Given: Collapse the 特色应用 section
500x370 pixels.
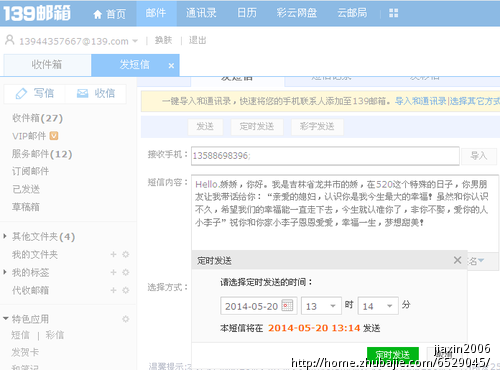Looking at the screenshot, I should click(x=6, y=319).
